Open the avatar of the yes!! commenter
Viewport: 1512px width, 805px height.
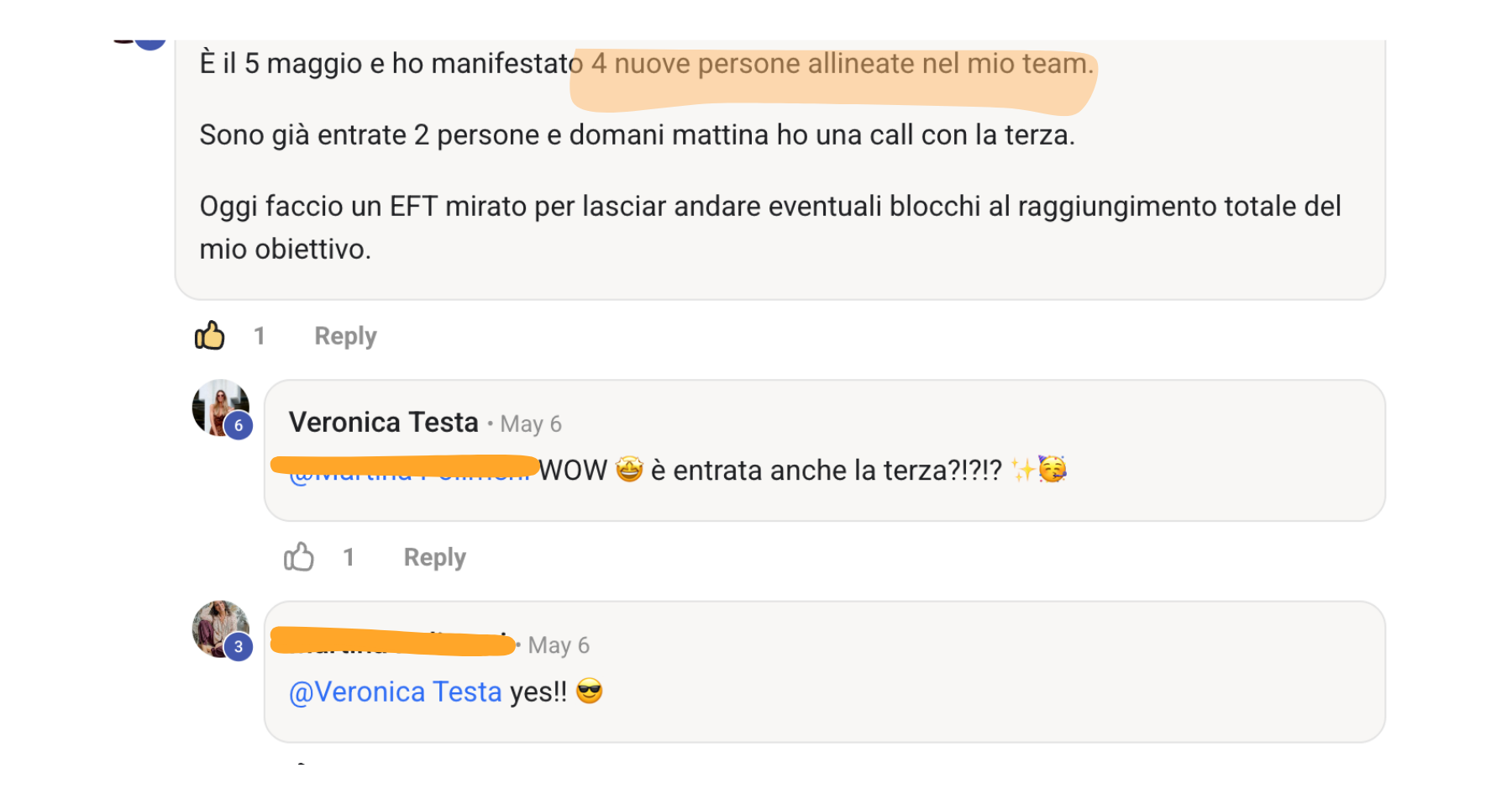pyautogui.click(x=220, y=629)
